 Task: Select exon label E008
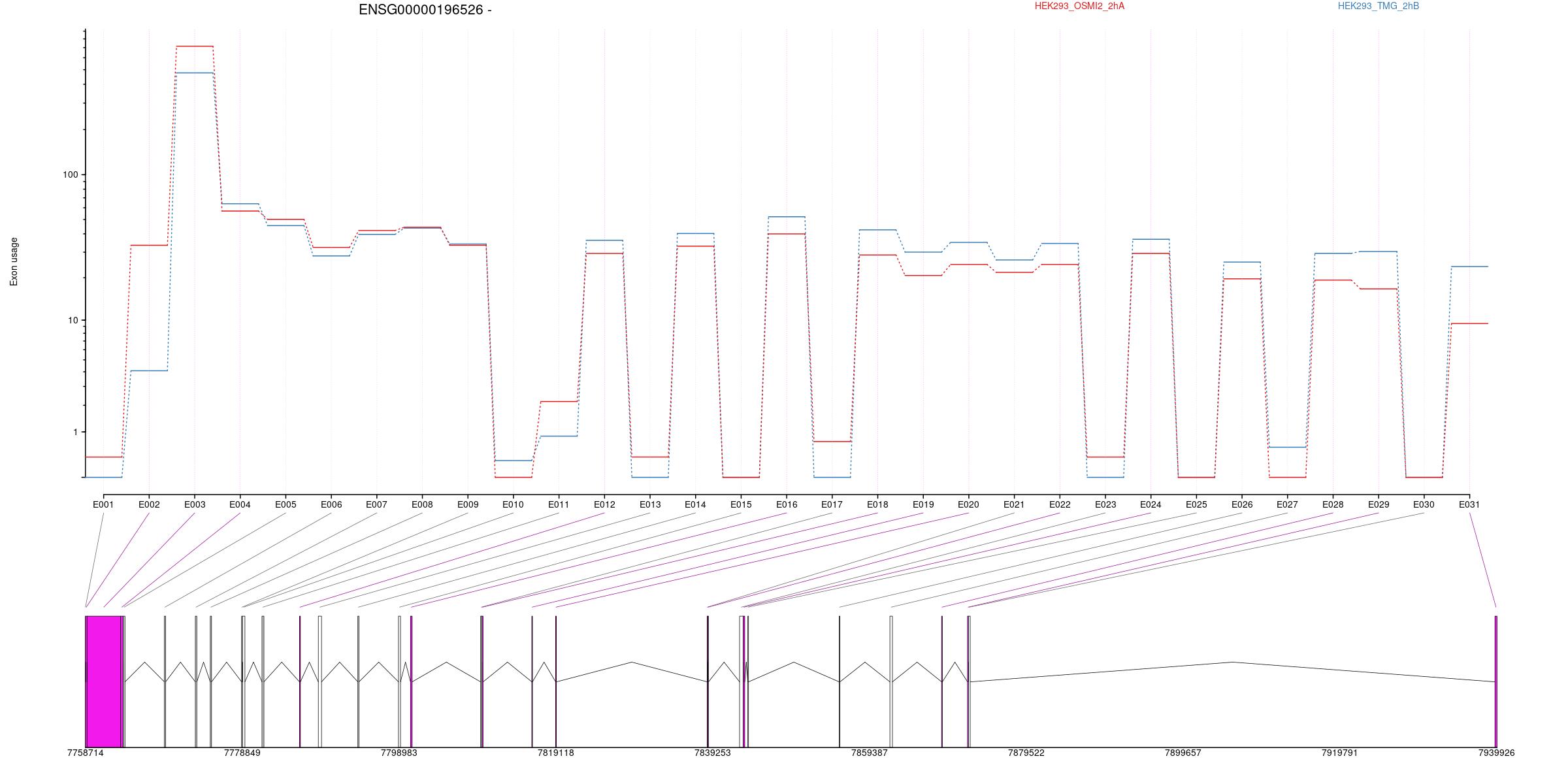click(x=422, y=504)
